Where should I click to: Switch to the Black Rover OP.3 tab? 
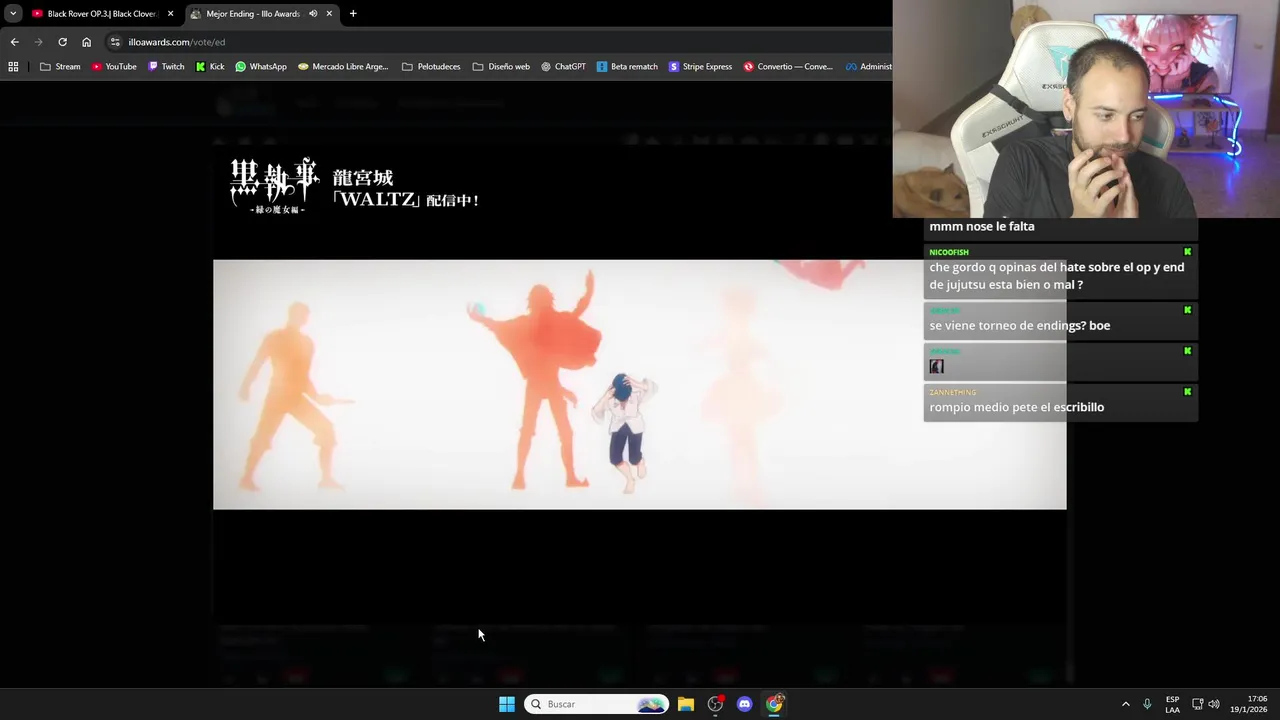(102, 14)
